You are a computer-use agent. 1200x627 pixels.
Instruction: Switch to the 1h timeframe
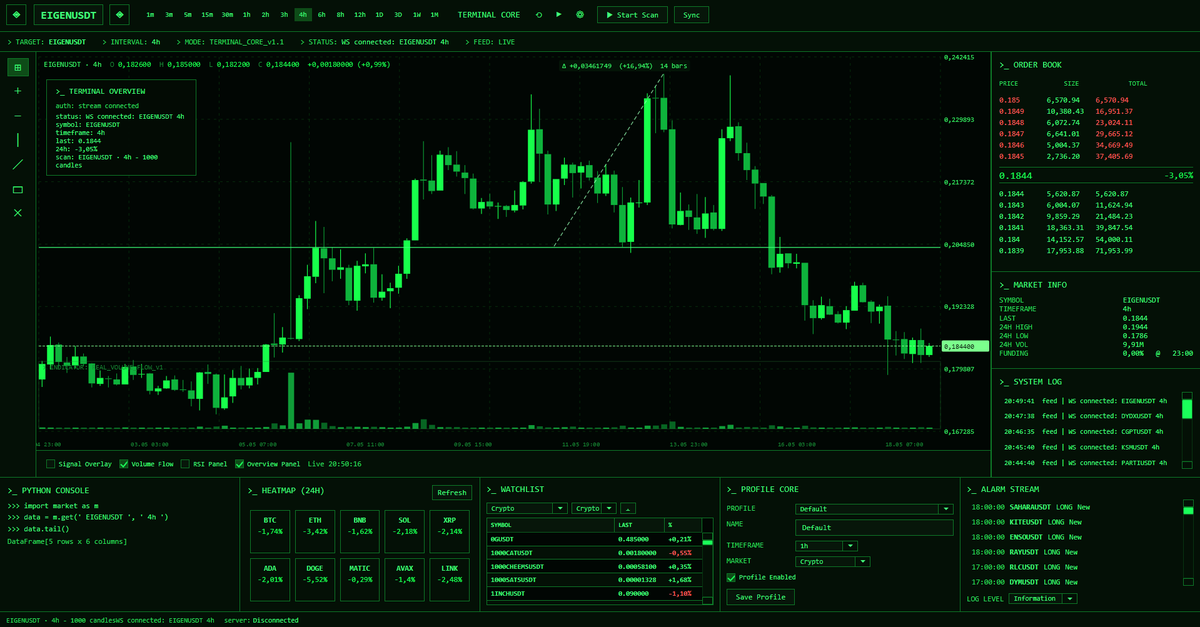(x=247, y=15)
